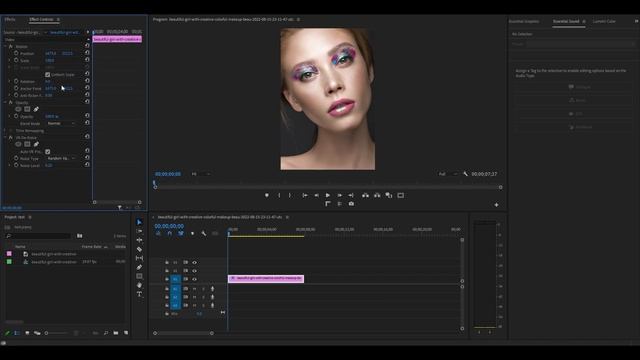Click the New Bin folder icon
Screen dimensions: 640x360
116,333
